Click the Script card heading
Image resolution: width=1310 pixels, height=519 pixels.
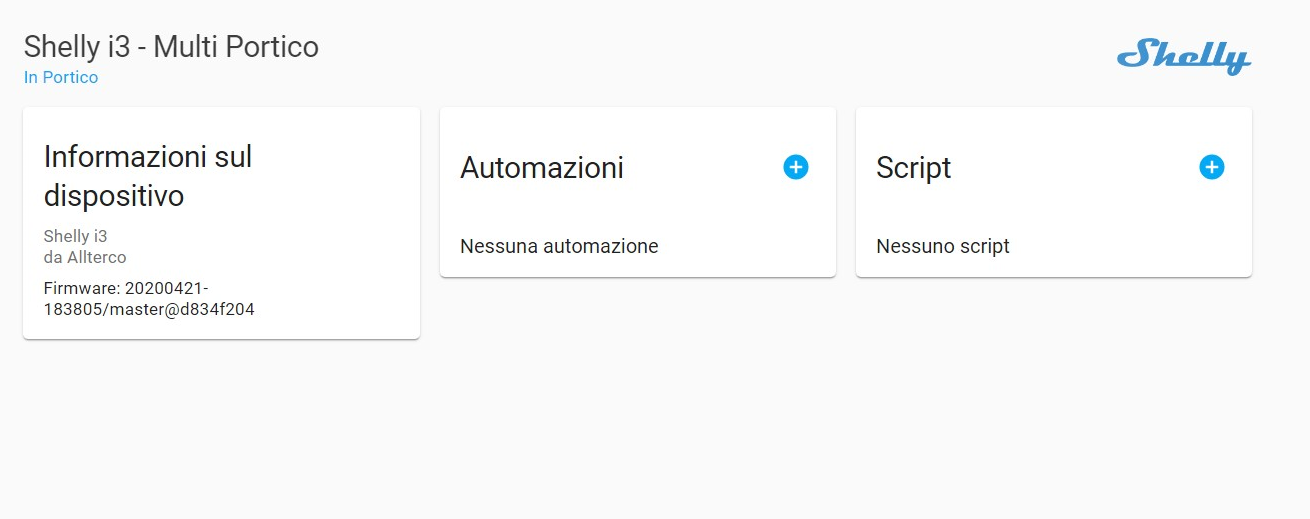click(x=914, y=168)
